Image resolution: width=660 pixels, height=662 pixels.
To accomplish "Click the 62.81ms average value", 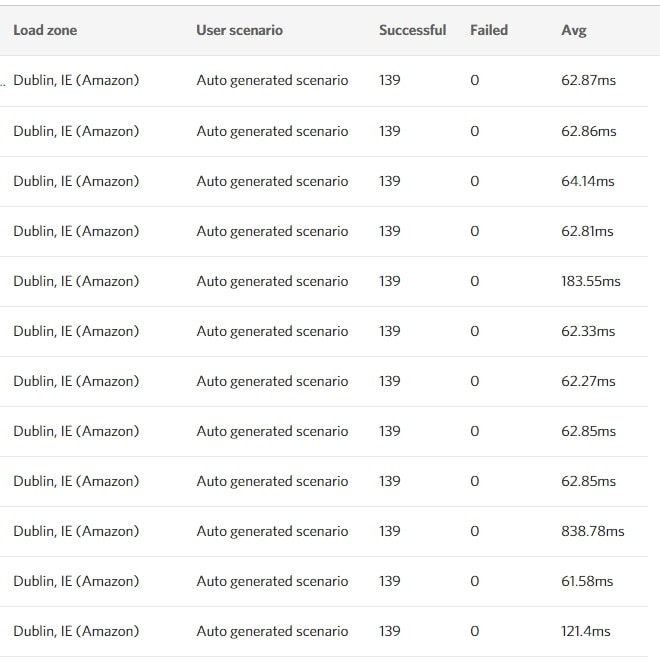I will [x=588, y=231].
